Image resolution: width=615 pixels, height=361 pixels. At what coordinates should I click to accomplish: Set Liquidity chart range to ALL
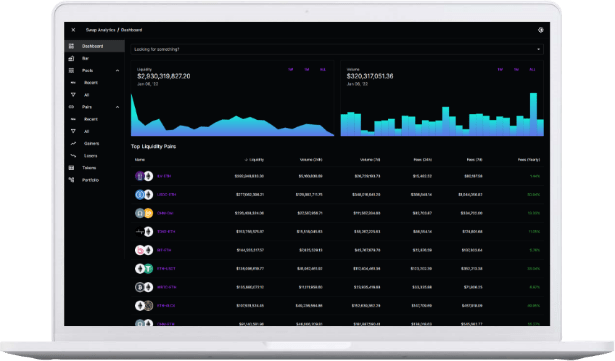click(322, 69)
